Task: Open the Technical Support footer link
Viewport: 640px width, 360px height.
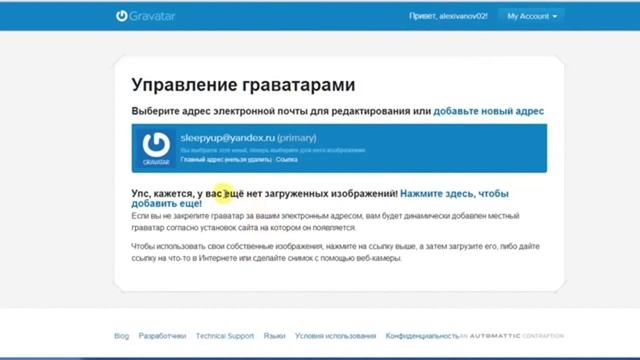Action: pyautogui.click(x=225, y=336)
